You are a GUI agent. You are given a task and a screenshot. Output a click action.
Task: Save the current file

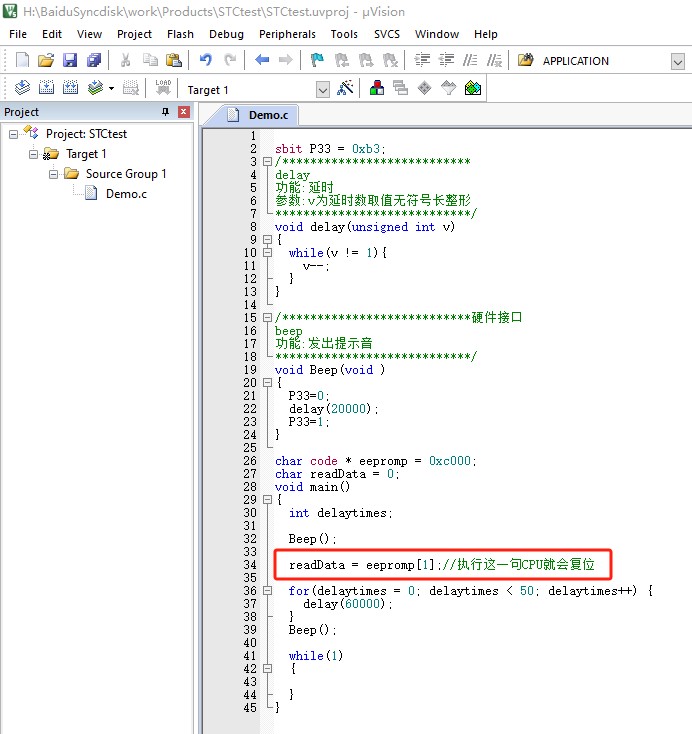click(x=70, y=60)
